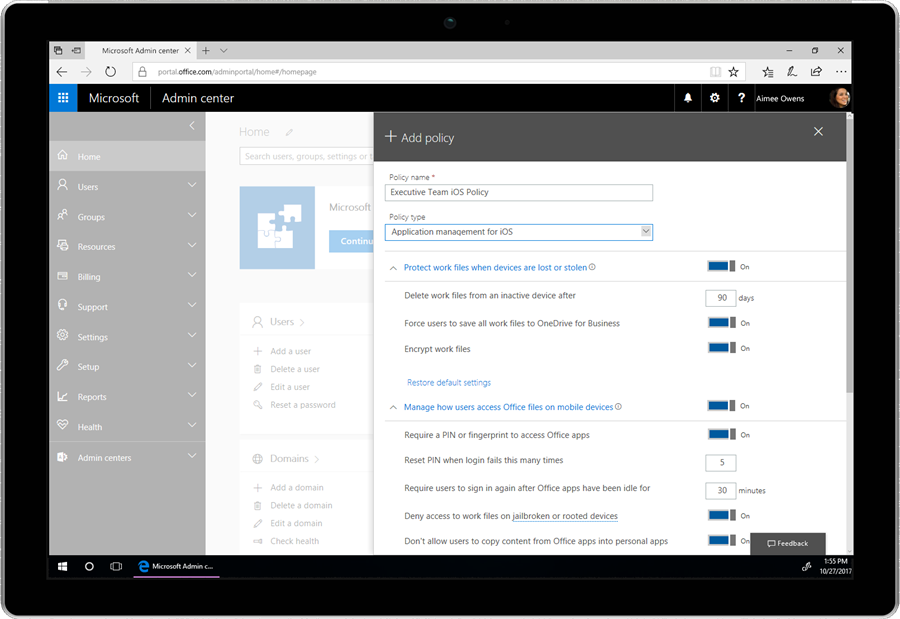900x619 pixels.
Task: Click Restore default settings link
Action: 449,383
